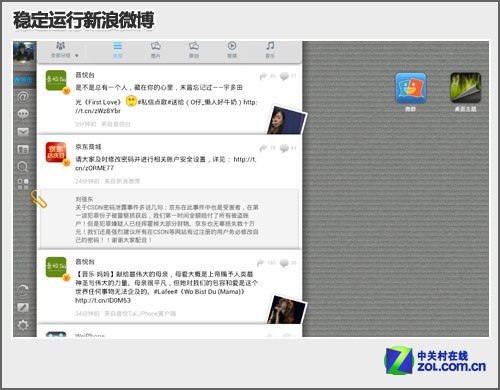Click user avatar at top-left corner
This screenshot has width=500, height=390.
[x=24, y=52]
